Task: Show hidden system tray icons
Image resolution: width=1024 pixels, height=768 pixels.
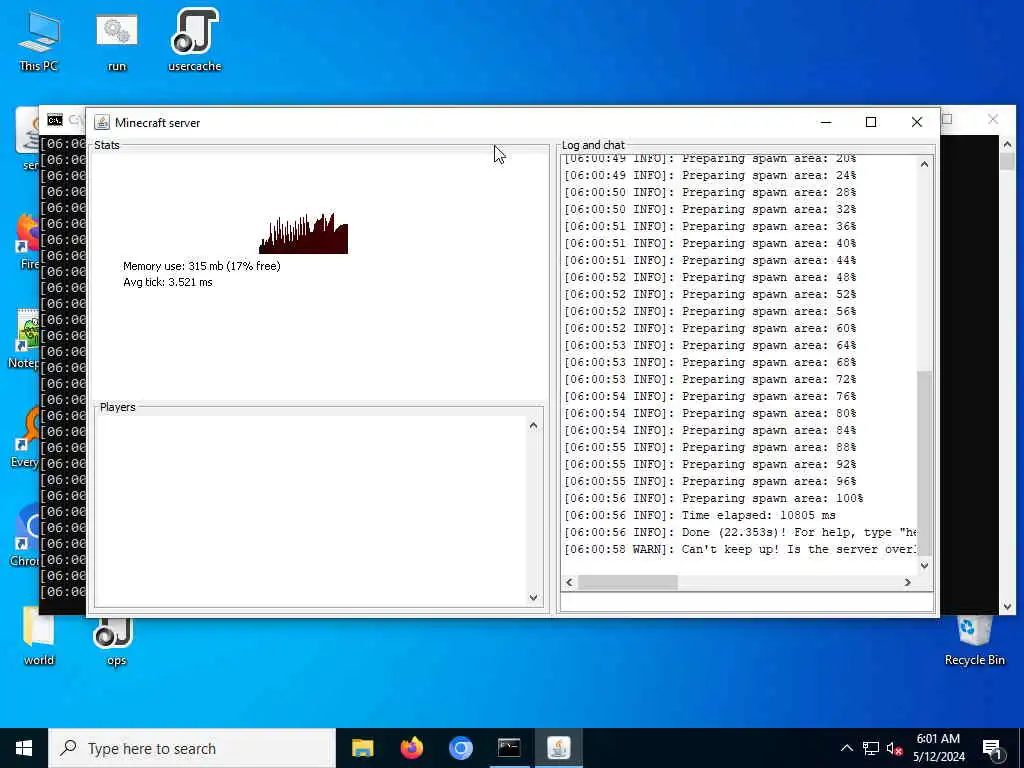Action: (x=846, y=748)
